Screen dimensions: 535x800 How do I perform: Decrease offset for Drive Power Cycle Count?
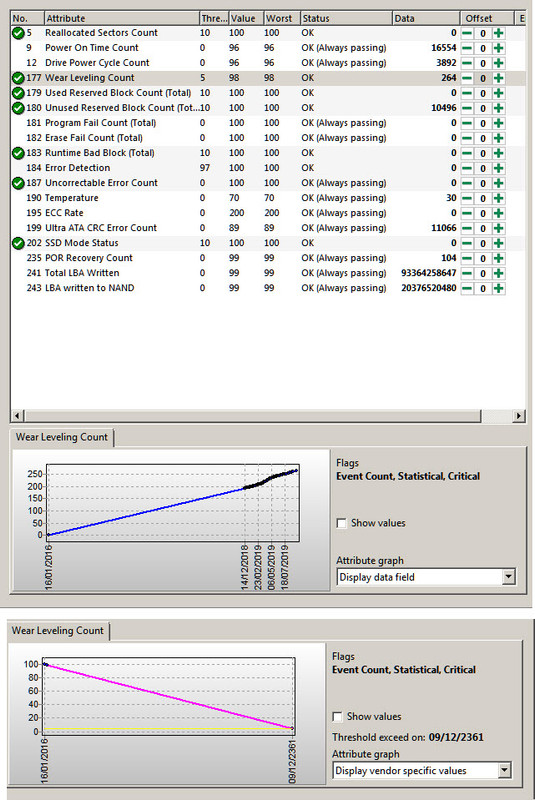click(x=467, y=63)
